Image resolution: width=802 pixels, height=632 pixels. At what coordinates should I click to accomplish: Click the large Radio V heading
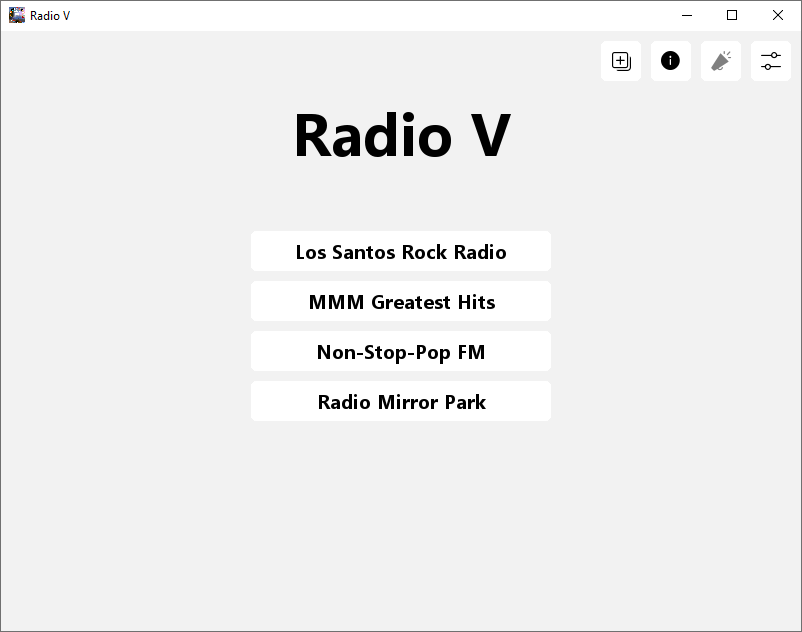click(402, 136)
